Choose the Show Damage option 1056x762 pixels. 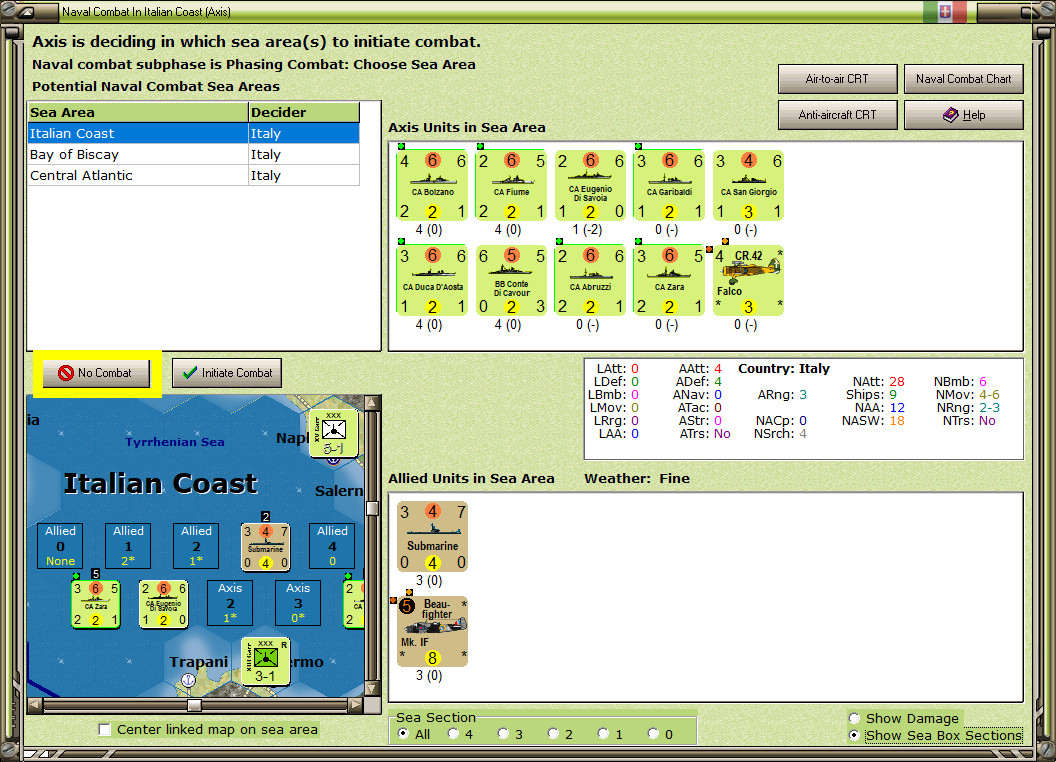(x=854, y=718)
